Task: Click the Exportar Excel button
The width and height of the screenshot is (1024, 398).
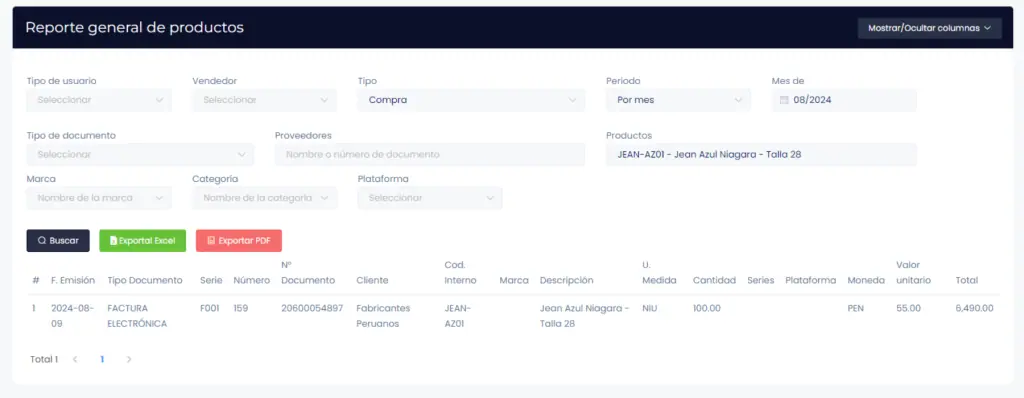Action: click(142, 240)
